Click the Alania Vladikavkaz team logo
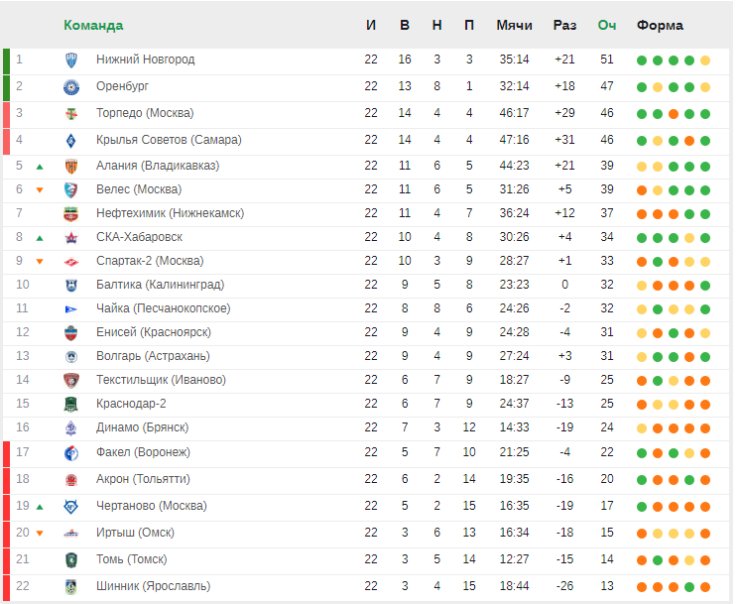 (x=71, y=166)
